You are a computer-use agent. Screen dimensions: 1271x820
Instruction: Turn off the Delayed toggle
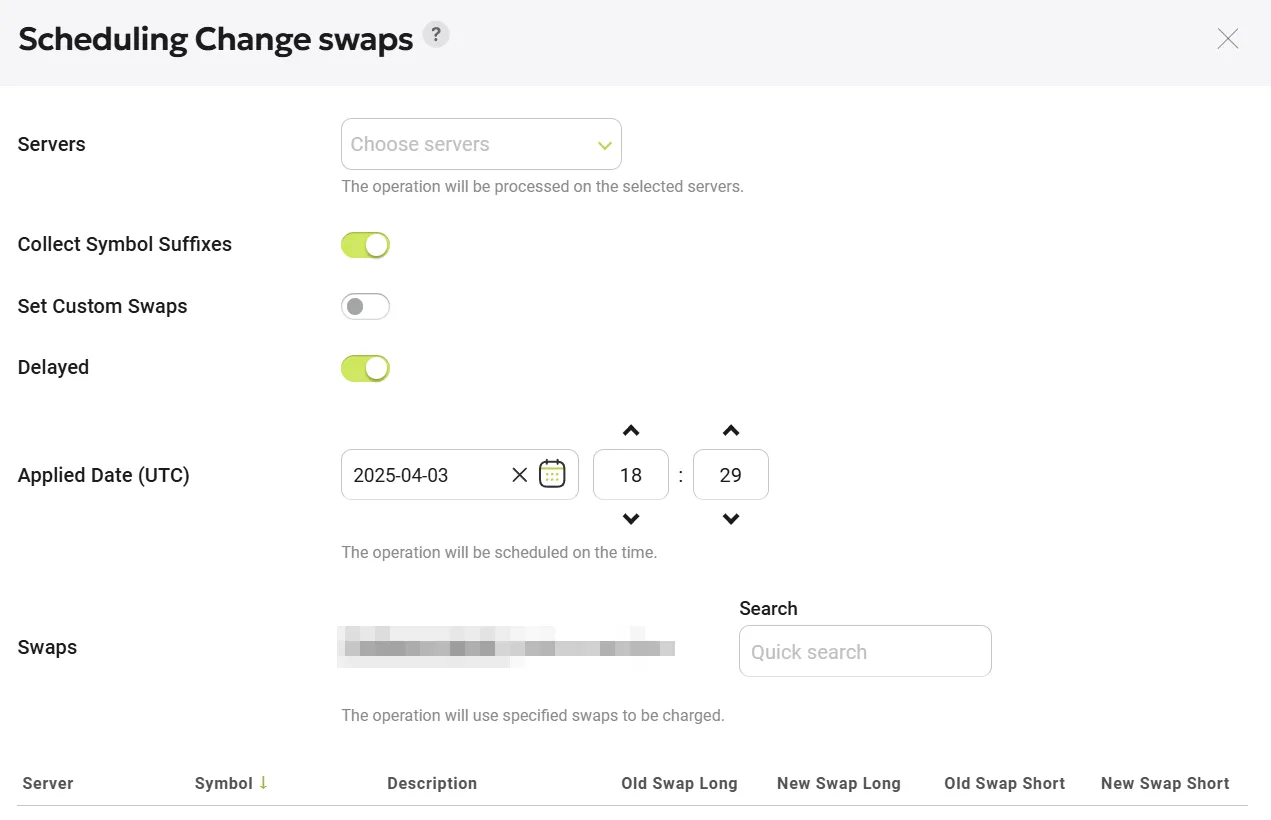[x=365, y=368]
